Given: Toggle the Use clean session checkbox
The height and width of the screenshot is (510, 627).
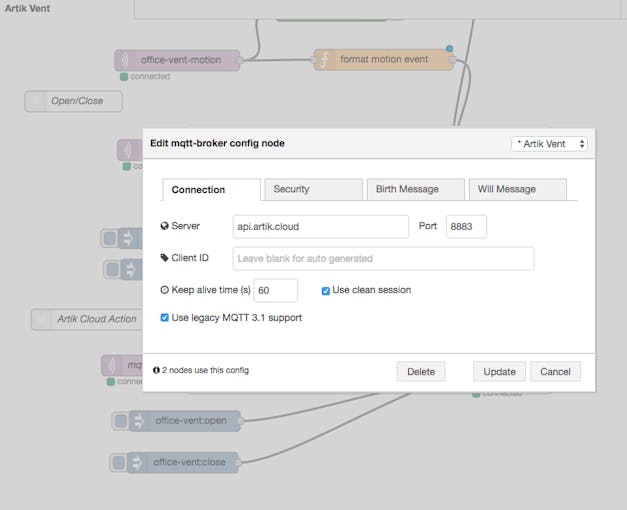Looking at the screenshot, I should pyautogui.click(x=326, y=291).
